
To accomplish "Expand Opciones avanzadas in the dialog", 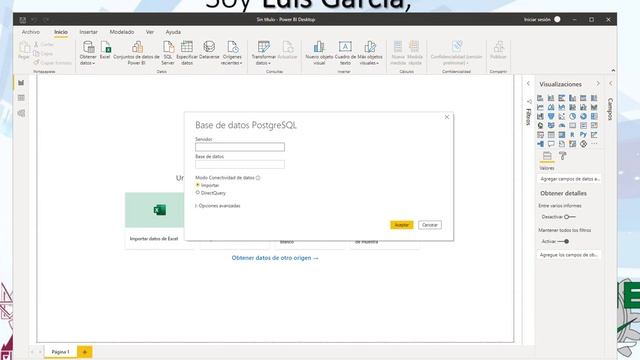I will click(218, 206).
